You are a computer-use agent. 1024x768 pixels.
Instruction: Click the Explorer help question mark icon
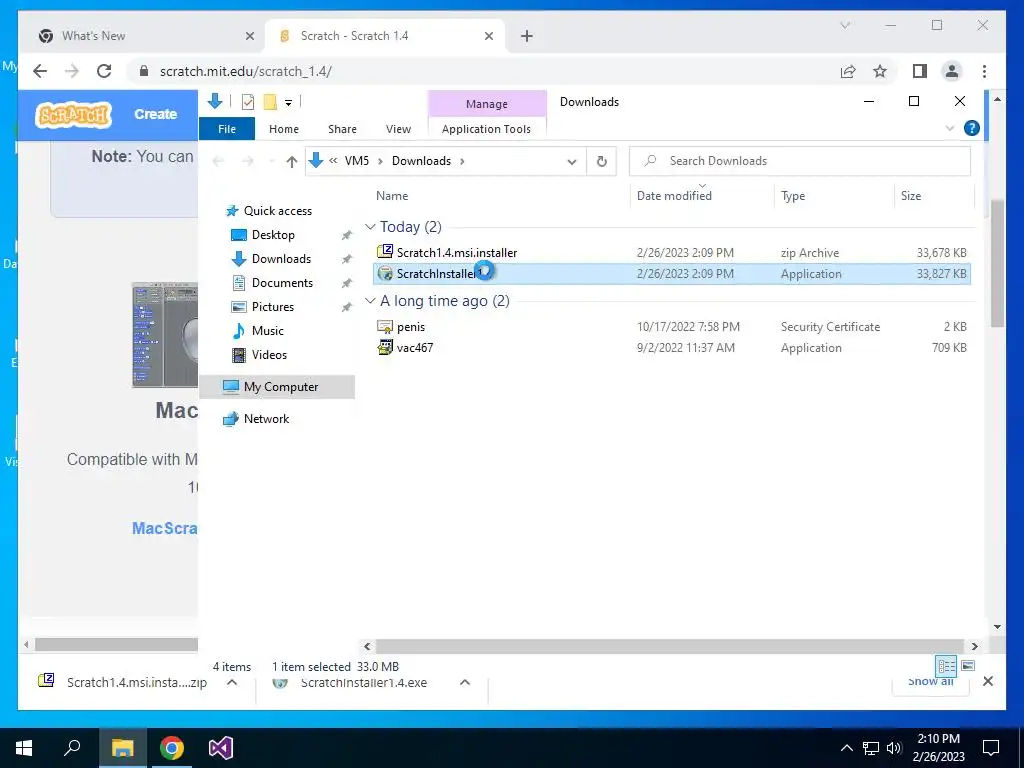point(972,128)
